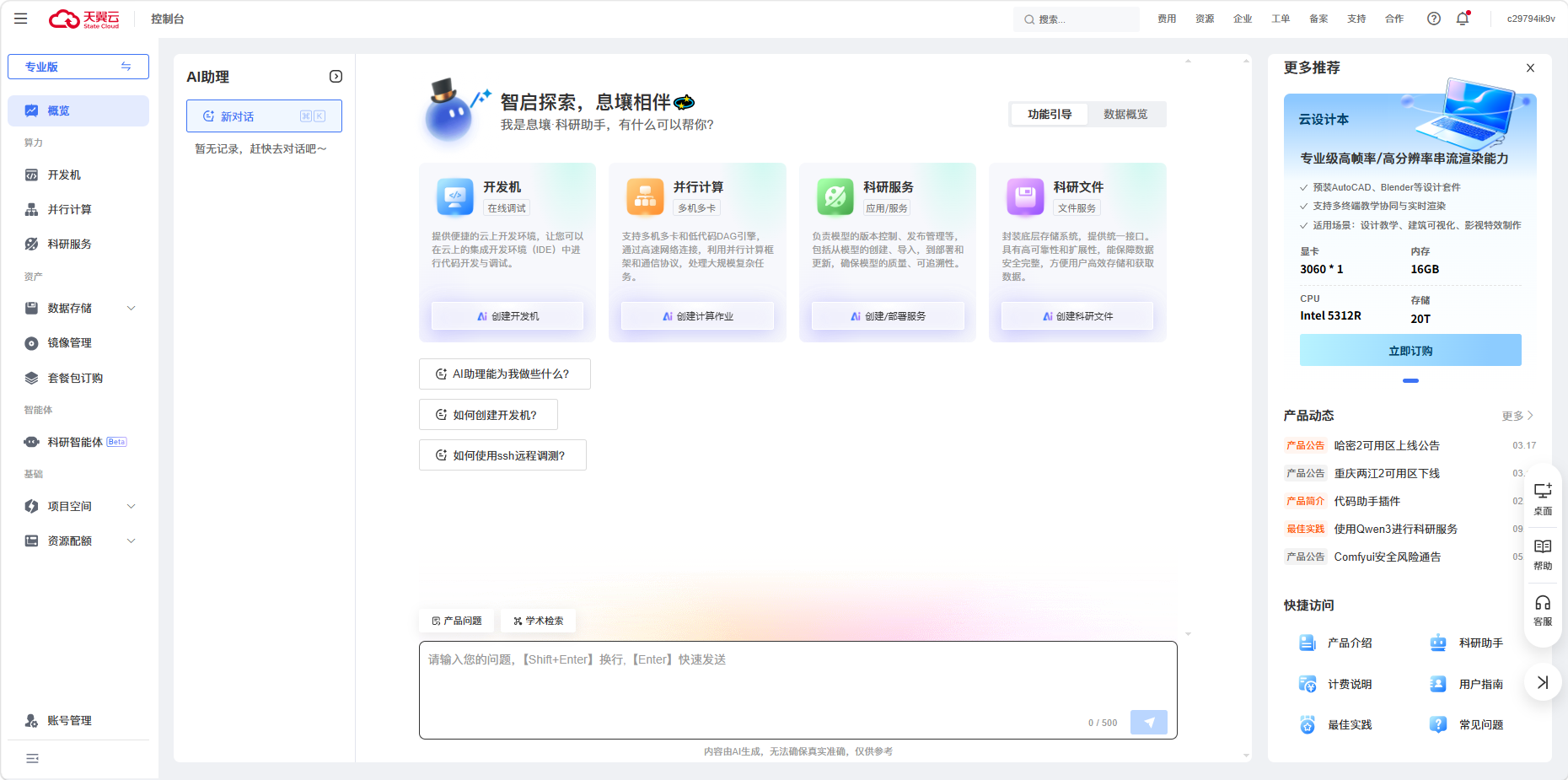The height and width of the screenshot is (780, 1568).
Task: Open the 客服 headset icon
Action: click(x=1543, y=610)
